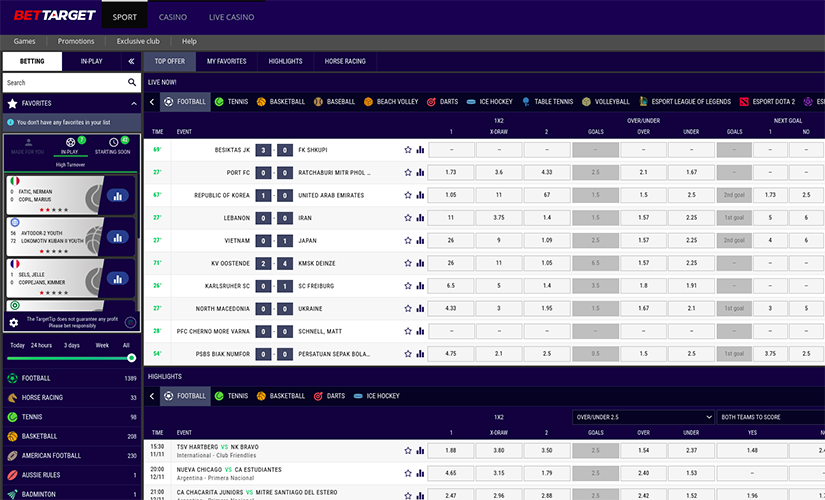Open TargetTip settings gear
825x500 pixels.
pyautogui.click(x=14, y=323)
